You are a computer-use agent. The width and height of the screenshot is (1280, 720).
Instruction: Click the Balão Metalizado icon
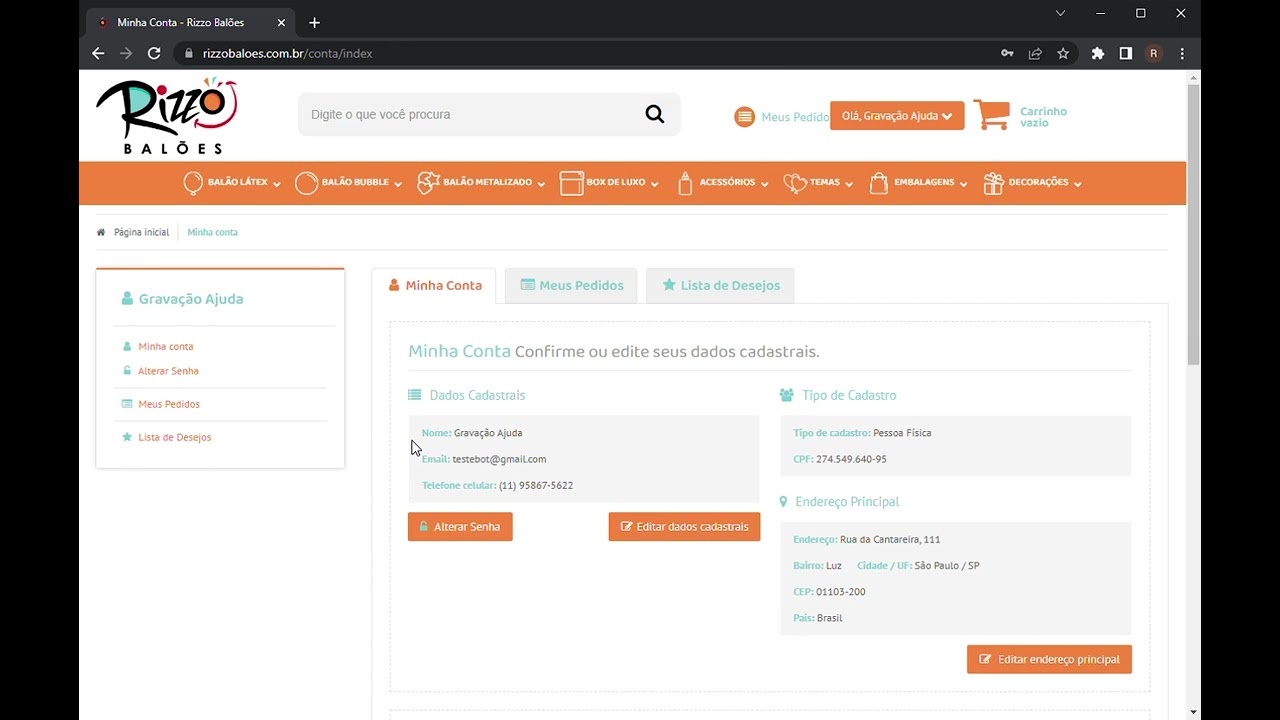[428, 183]
